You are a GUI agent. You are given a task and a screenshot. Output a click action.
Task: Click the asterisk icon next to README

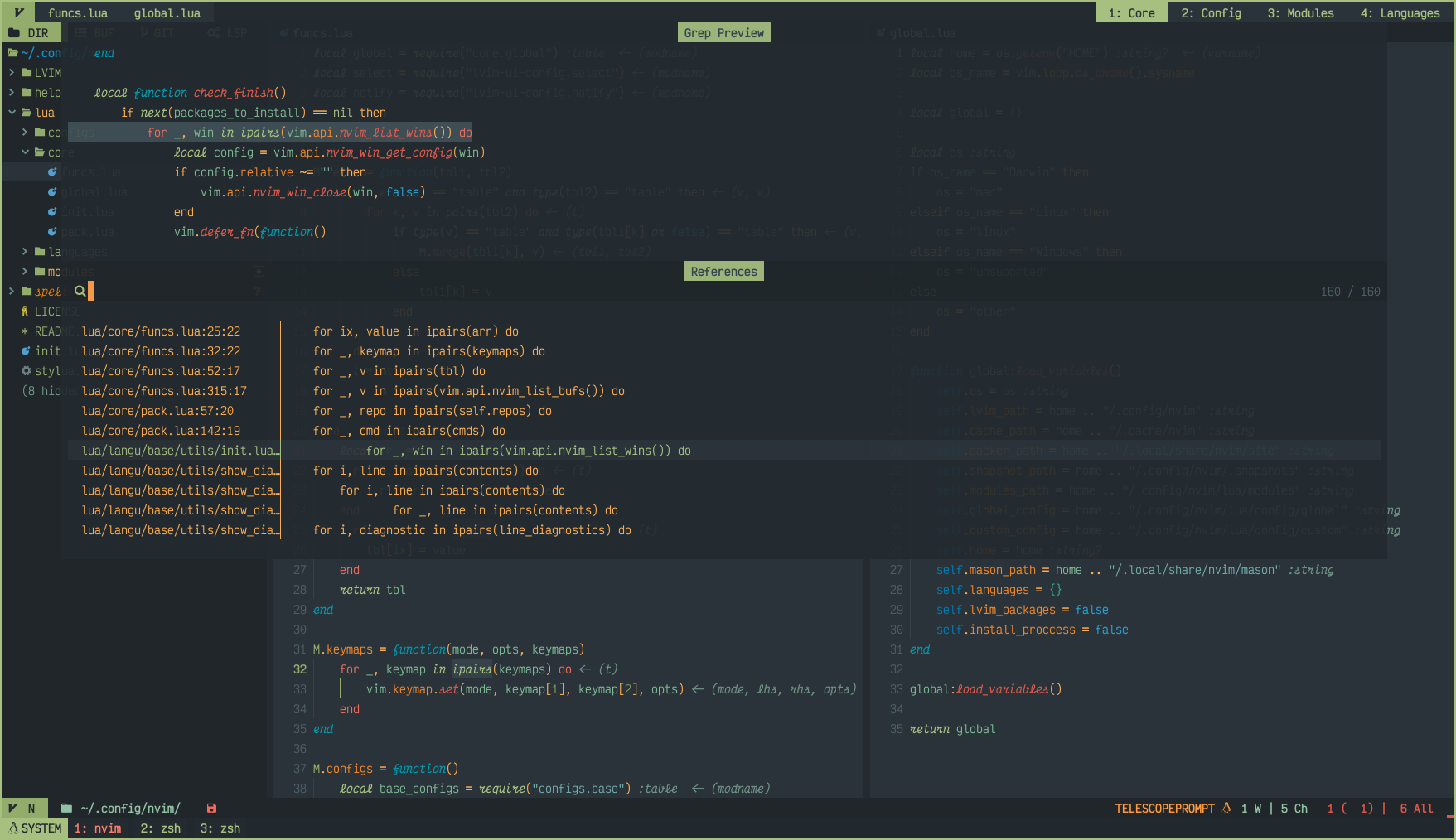coord(25,331)
